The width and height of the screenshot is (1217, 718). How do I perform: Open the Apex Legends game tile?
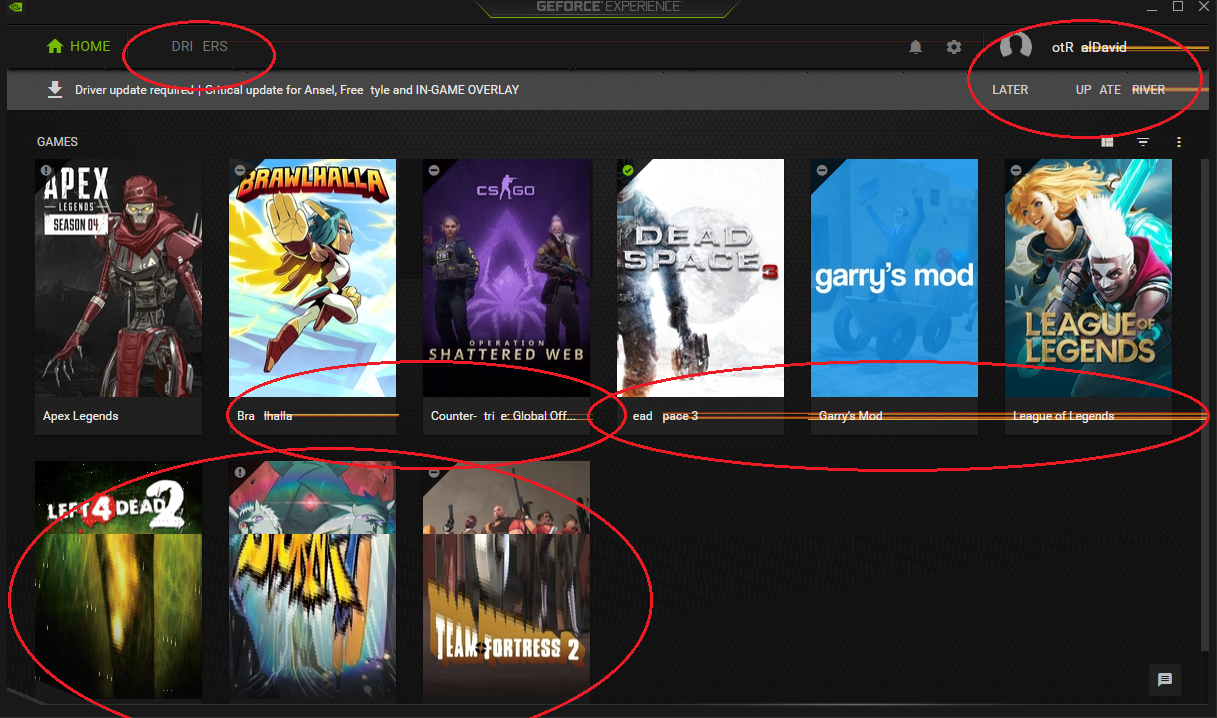coord(119,297)
